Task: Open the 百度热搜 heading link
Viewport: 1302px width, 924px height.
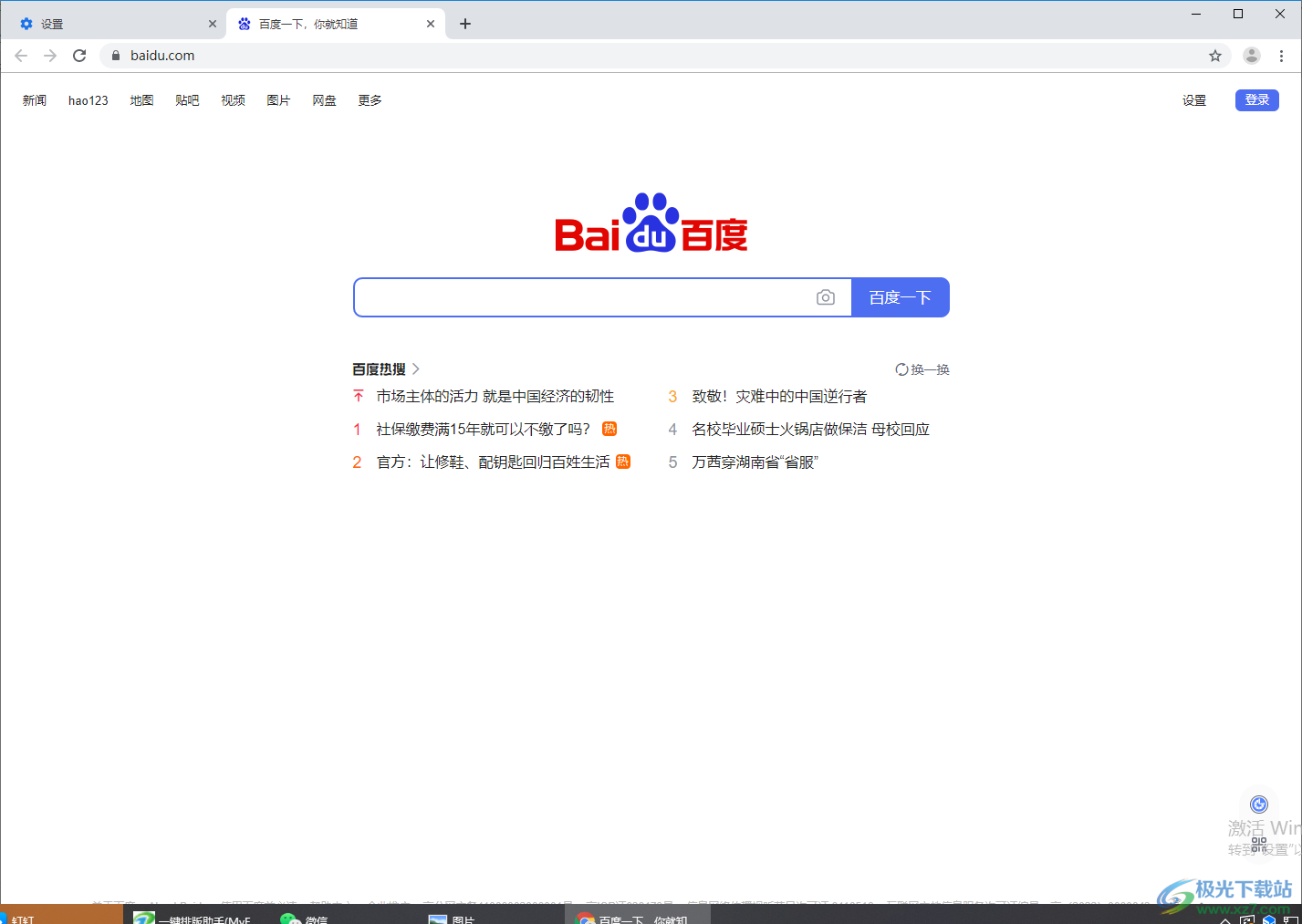Action: pos(379,369)
